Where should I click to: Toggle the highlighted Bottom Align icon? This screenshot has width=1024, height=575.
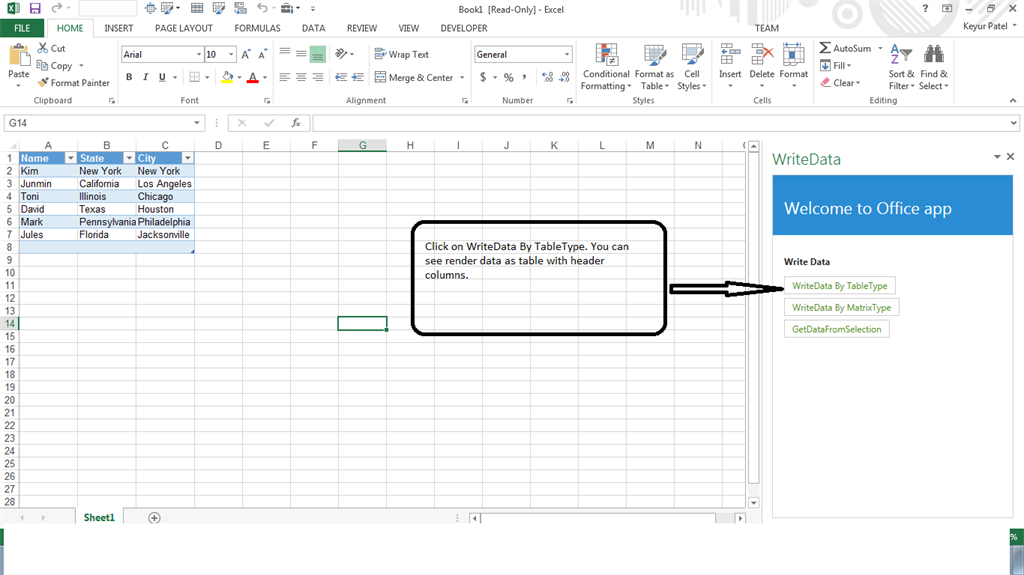tap(317, 54)
